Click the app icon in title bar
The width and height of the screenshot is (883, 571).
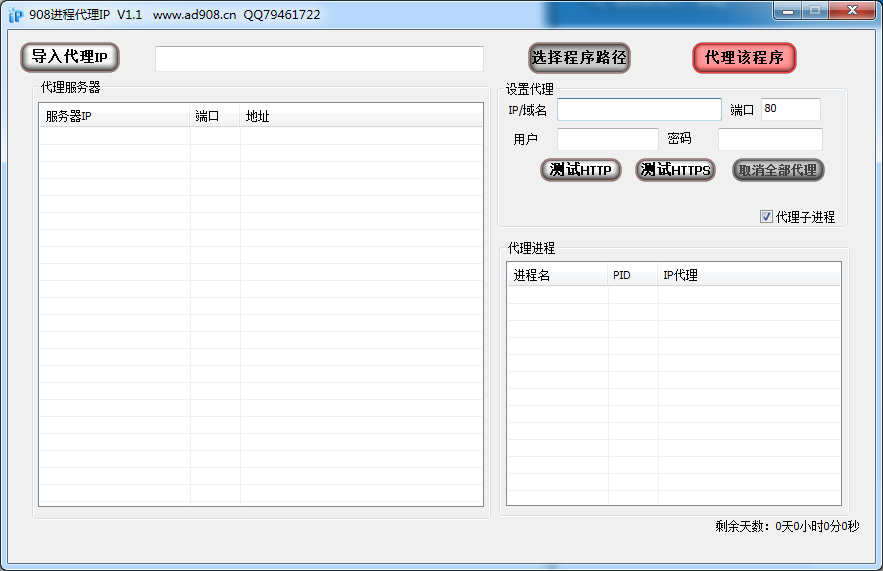point(16,15)
